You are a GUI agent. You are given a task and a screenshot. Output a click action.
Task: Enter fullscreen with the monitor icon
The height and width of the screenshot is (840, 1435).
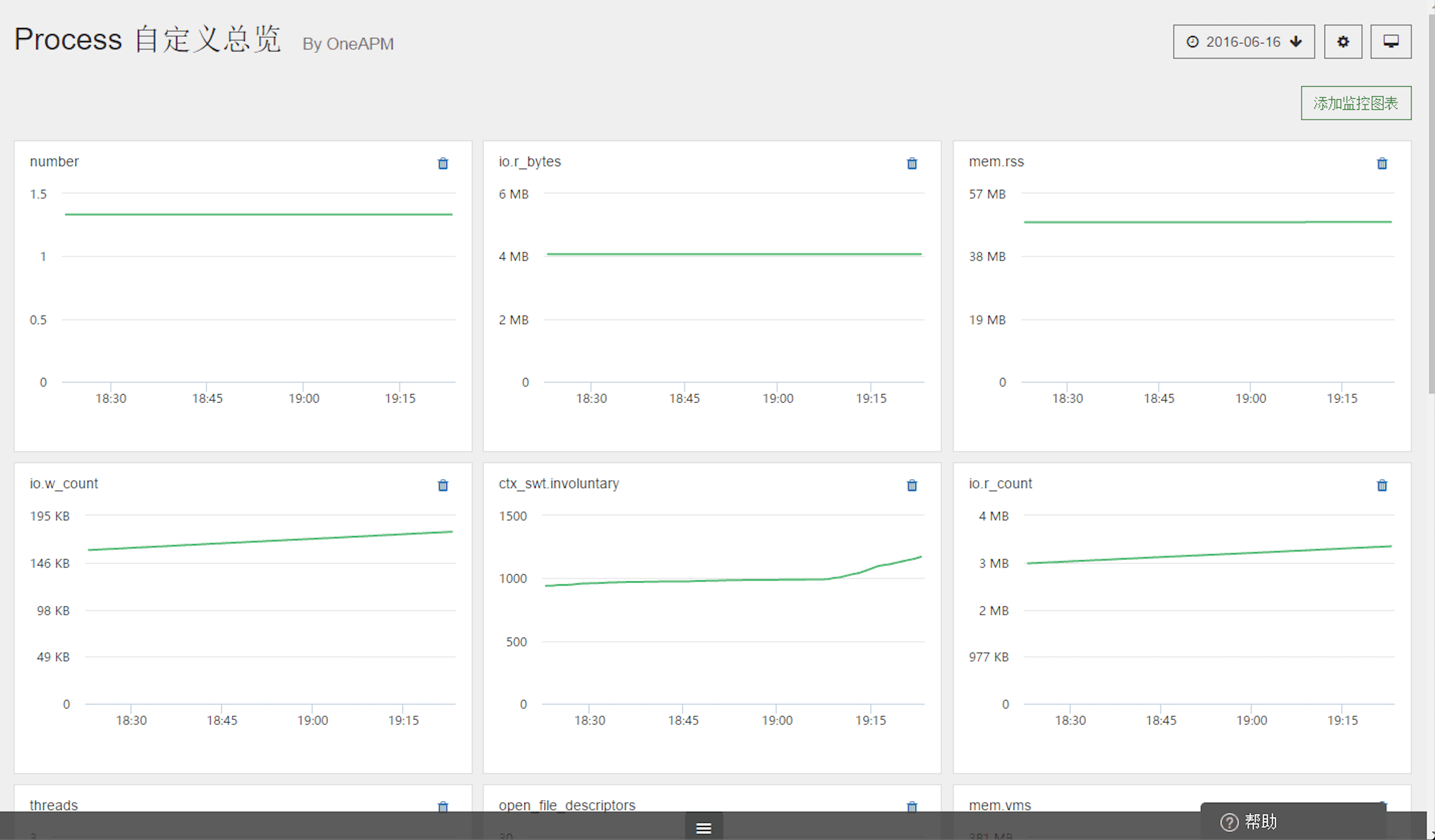point(1391,41)
